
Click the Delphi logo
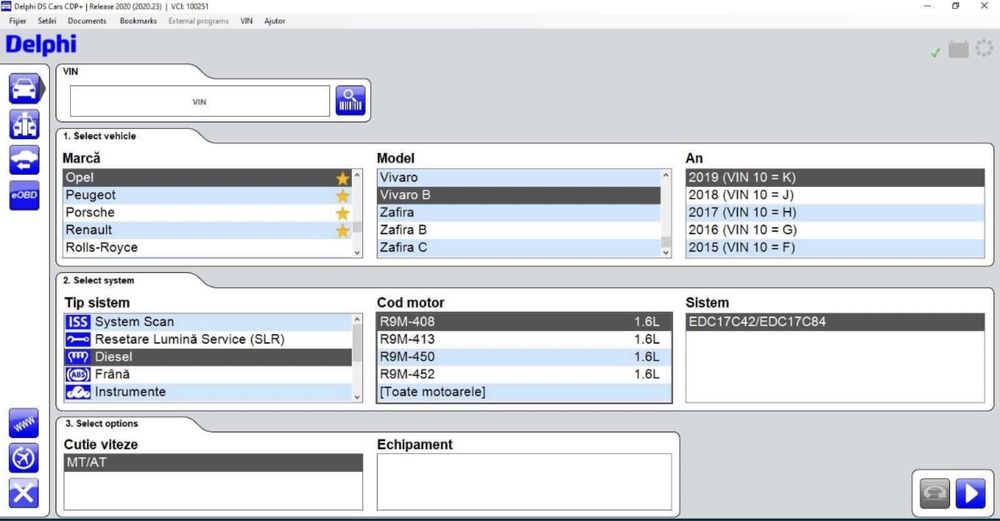pos(41,45)
